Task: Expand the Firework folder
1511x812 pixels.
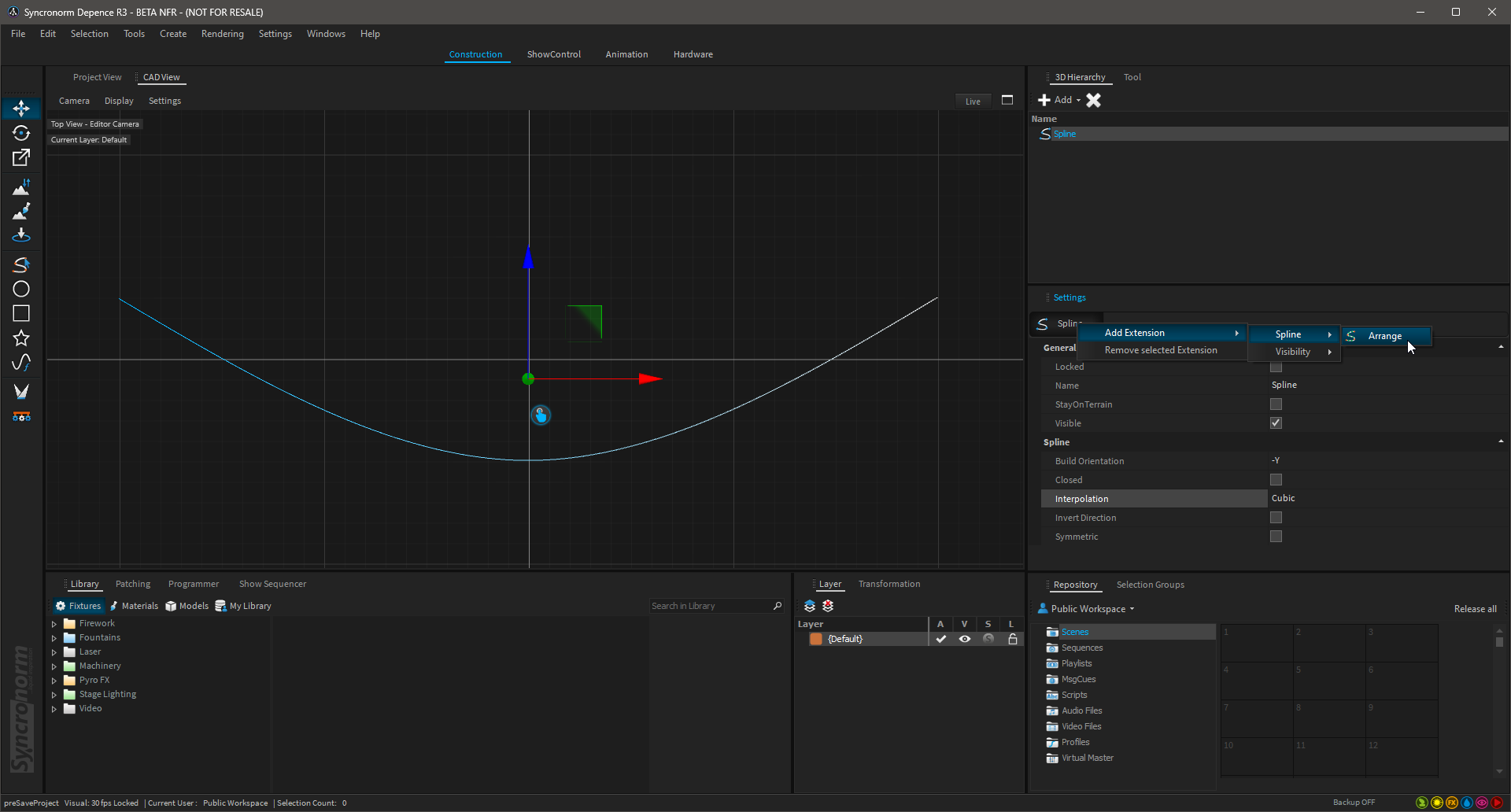Action: (54, 624)
